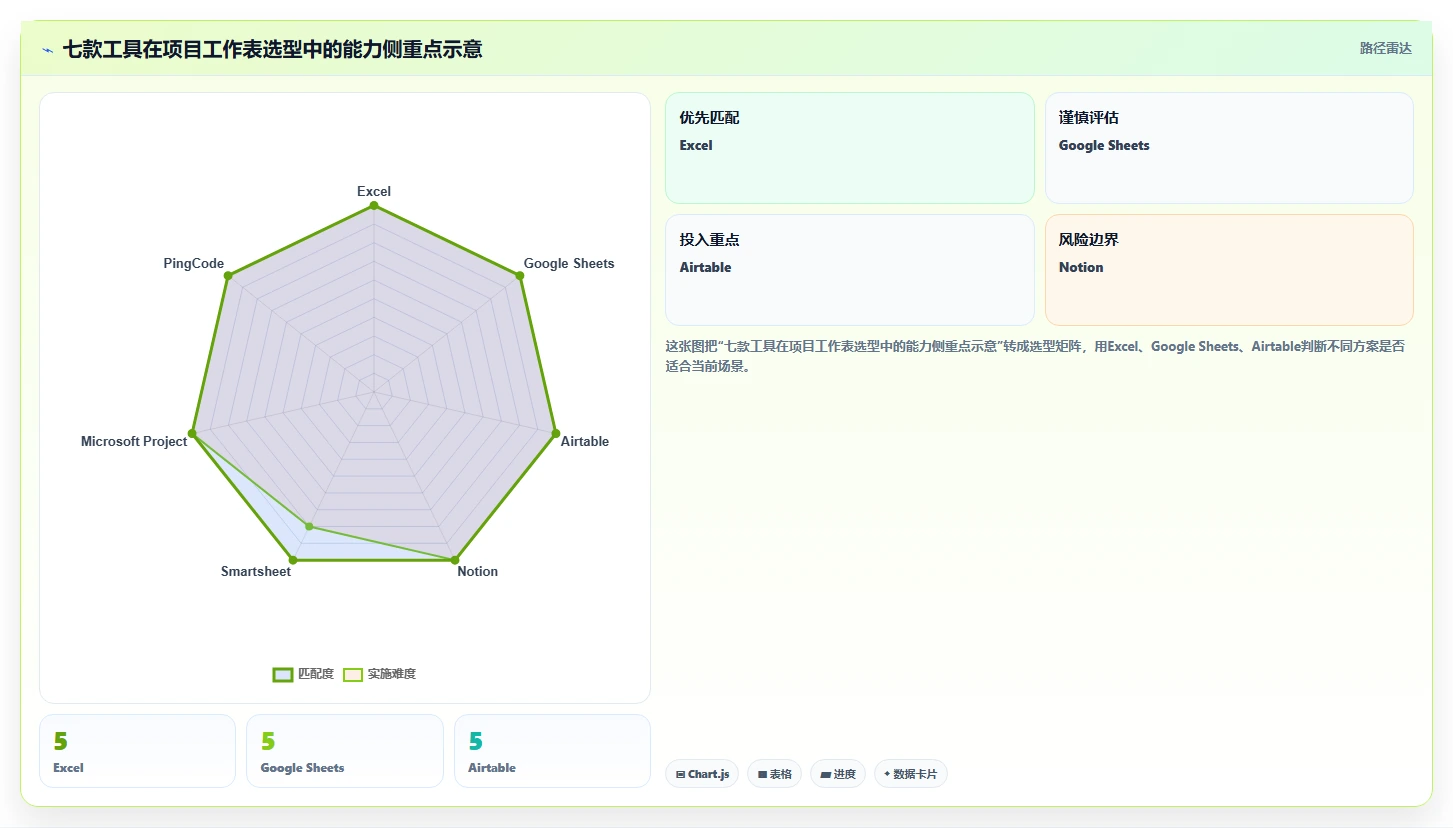Viewport: 1453px width, 828px height.
Task: Open the 谨慎评估 Google Sheets card
Action: 1229,148
